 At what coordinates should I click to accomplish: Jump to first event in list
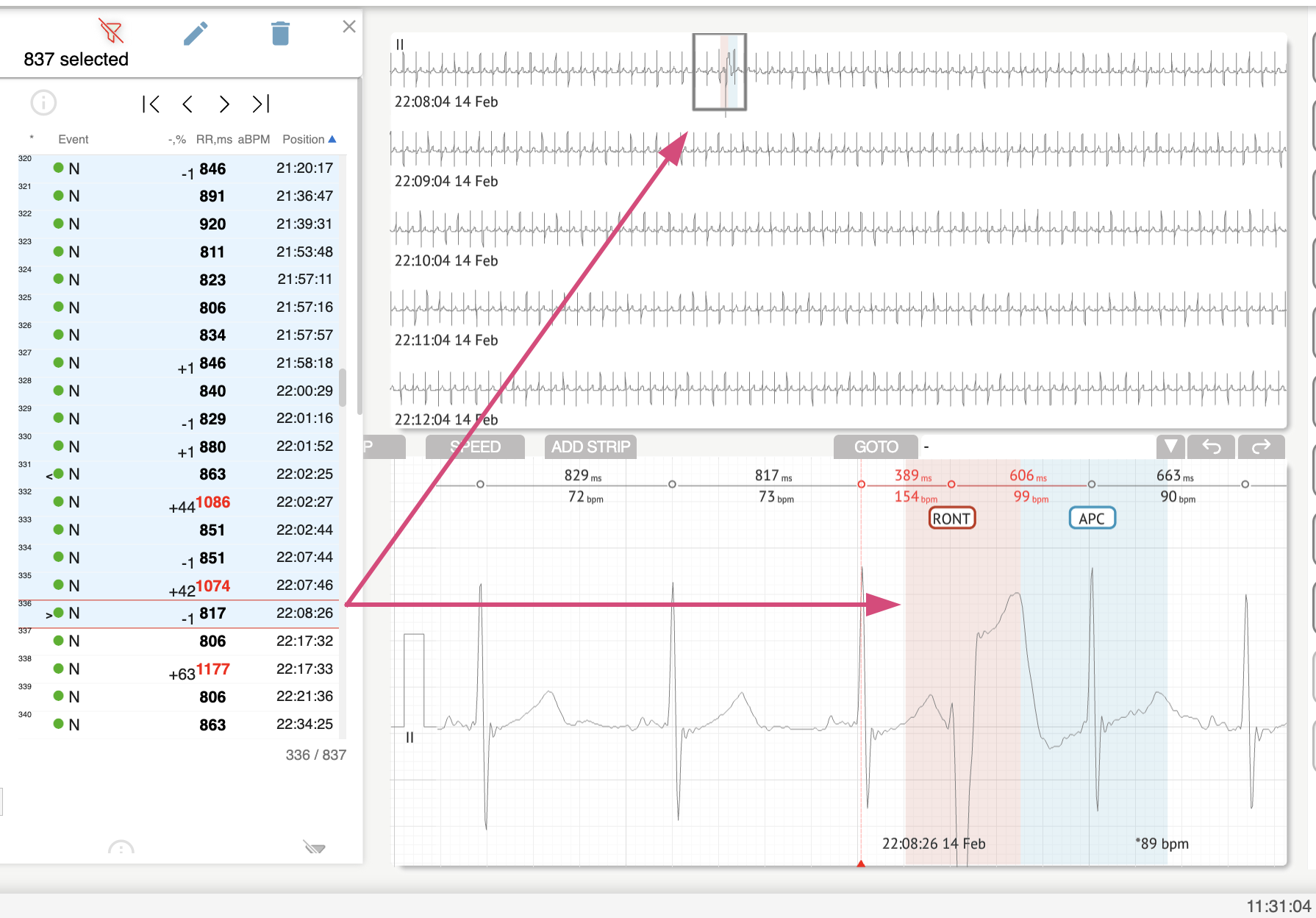coord(151,104)
